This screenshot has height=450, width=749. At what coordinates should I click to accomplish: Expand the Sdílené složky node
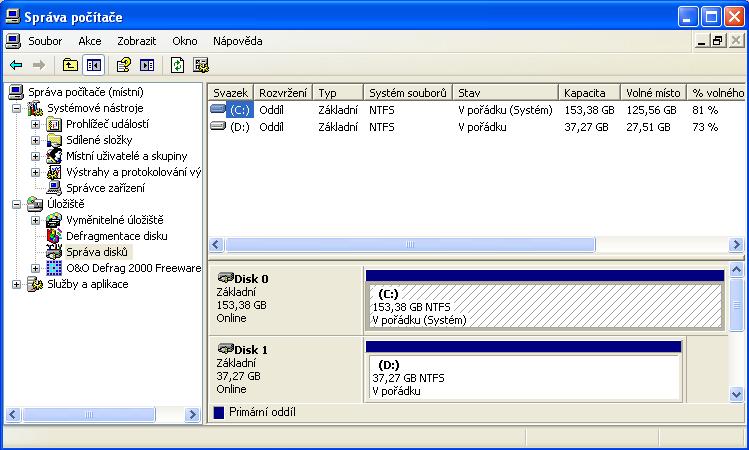pos(35,140)
